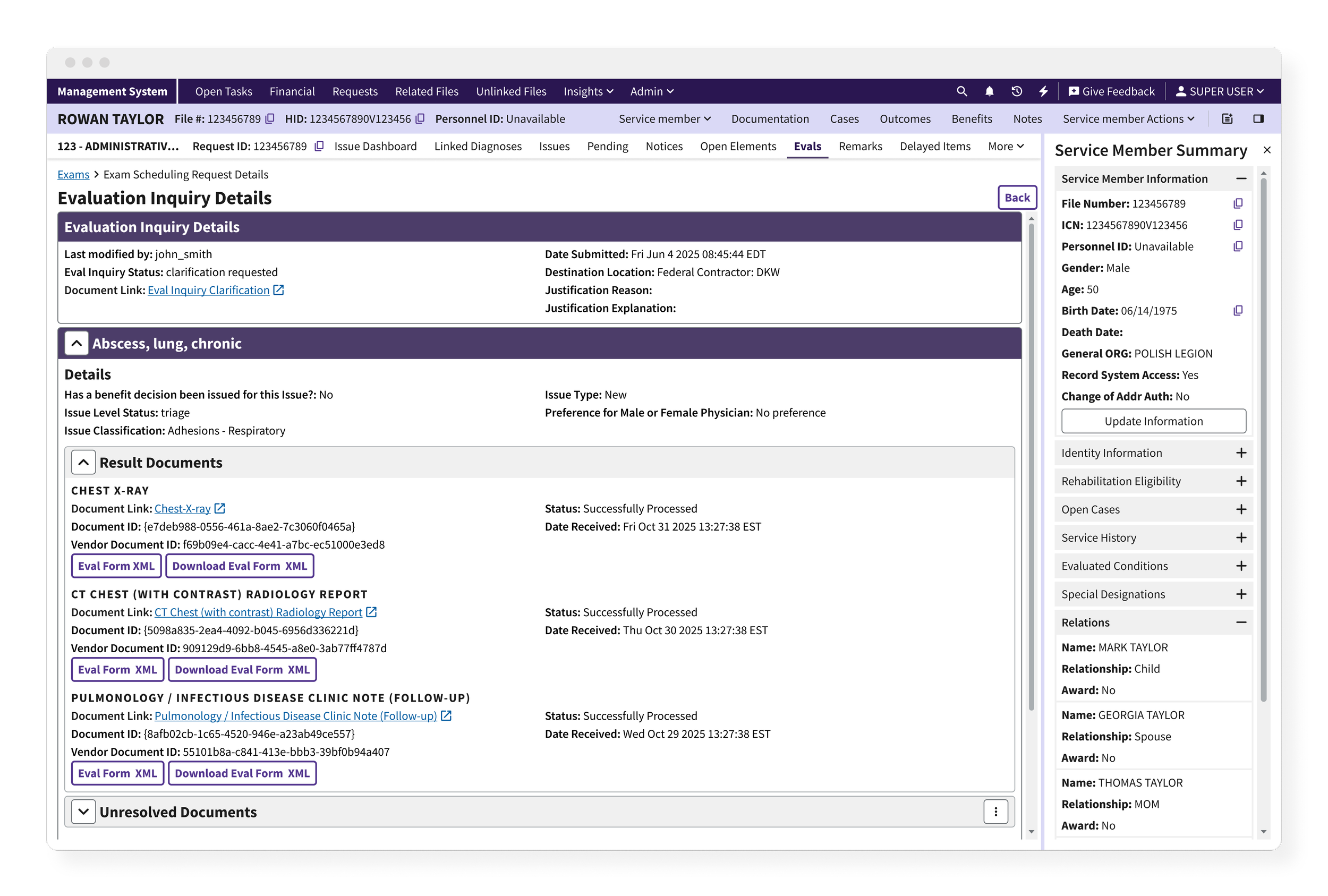1328x896 pixels.
Task: Switch to Delayed Items tab
Action: (x=935, y=146)
